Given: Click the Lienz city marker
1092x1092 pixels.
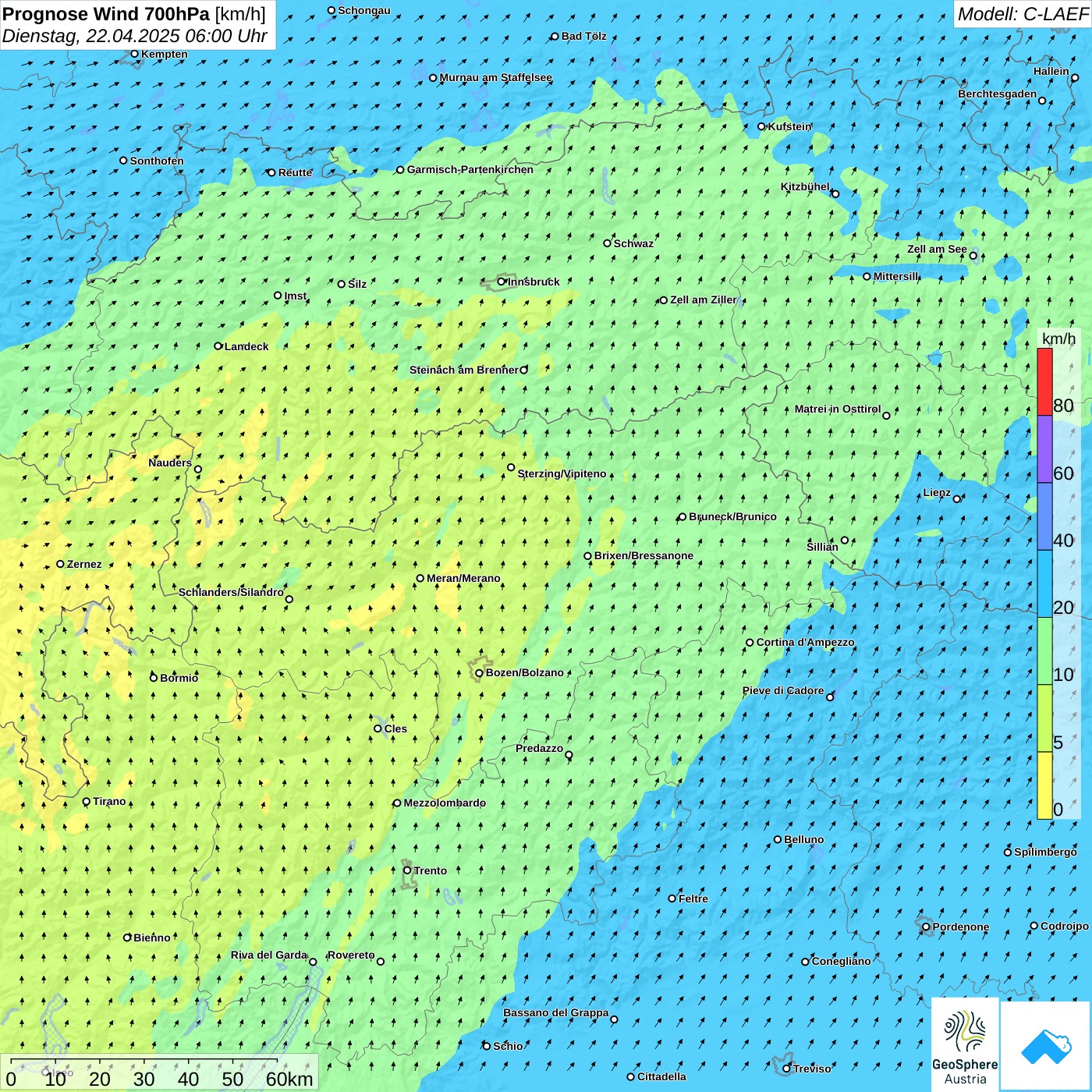Looking at the screenshot, I should [957, 499].
